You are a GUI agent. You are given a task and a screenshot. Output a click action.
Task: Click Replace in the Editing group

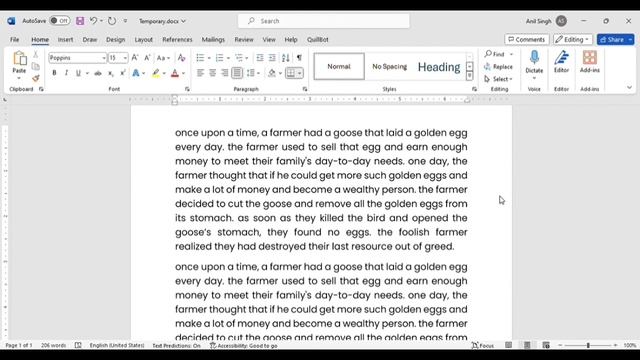pyautogui.click(x=498, y=67)
